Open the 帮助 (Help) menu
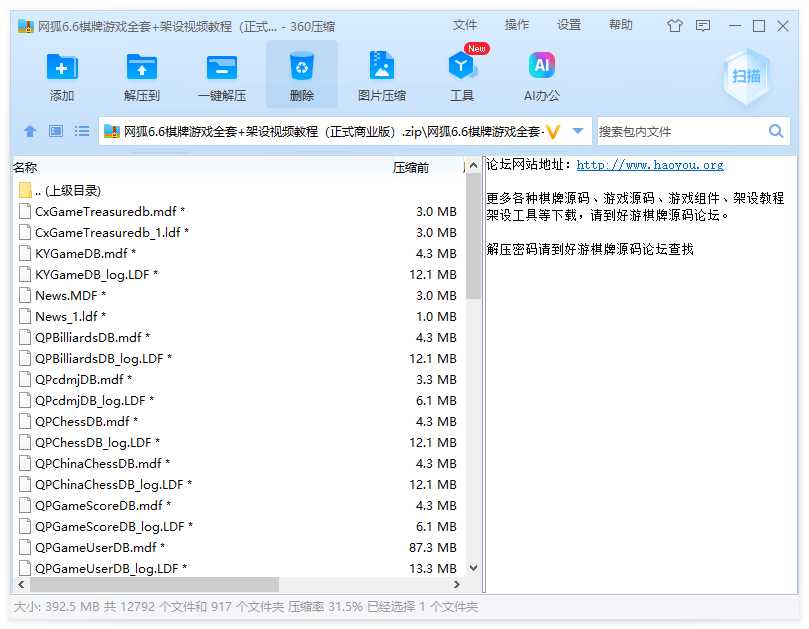 point(620,25)
